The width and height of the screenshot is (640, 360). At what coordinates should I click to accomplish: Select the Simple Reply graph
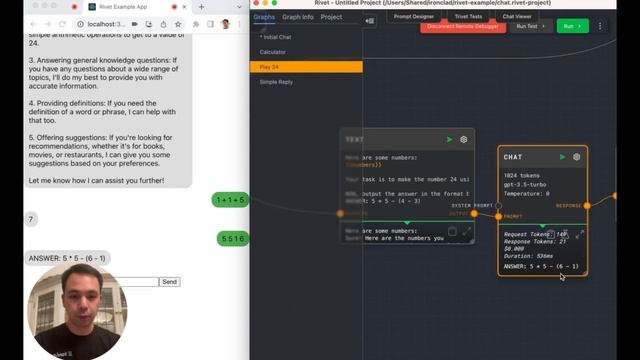pos(306,82)
